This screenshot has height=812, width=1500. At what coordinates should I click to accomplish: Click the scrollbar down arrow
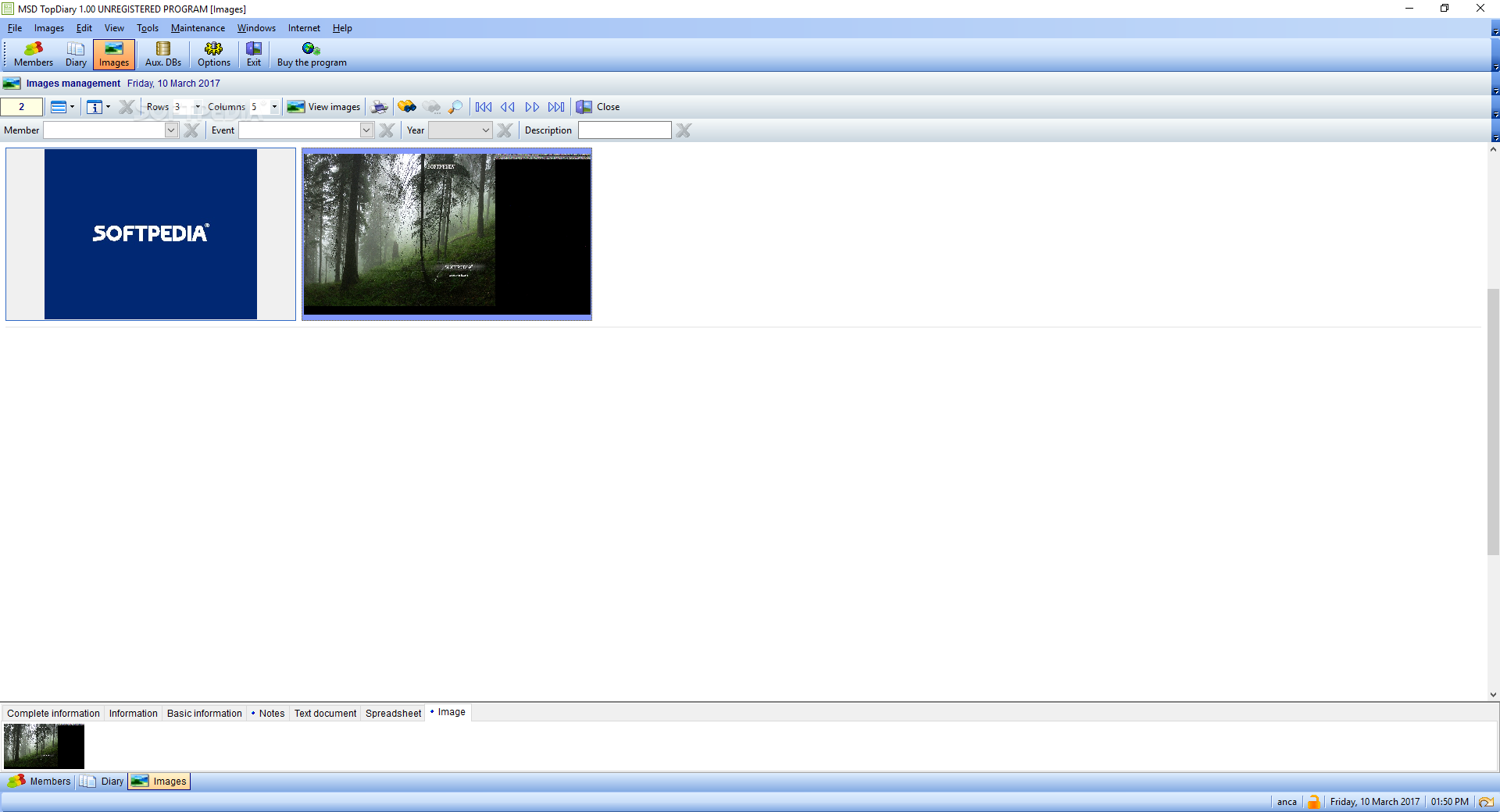1493,694
